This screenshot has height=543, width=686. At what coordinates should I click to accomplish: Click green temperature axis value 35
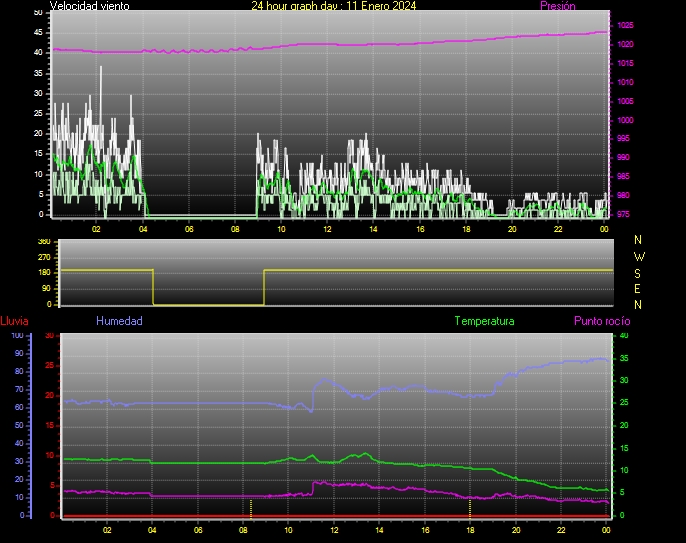(624, 358)
